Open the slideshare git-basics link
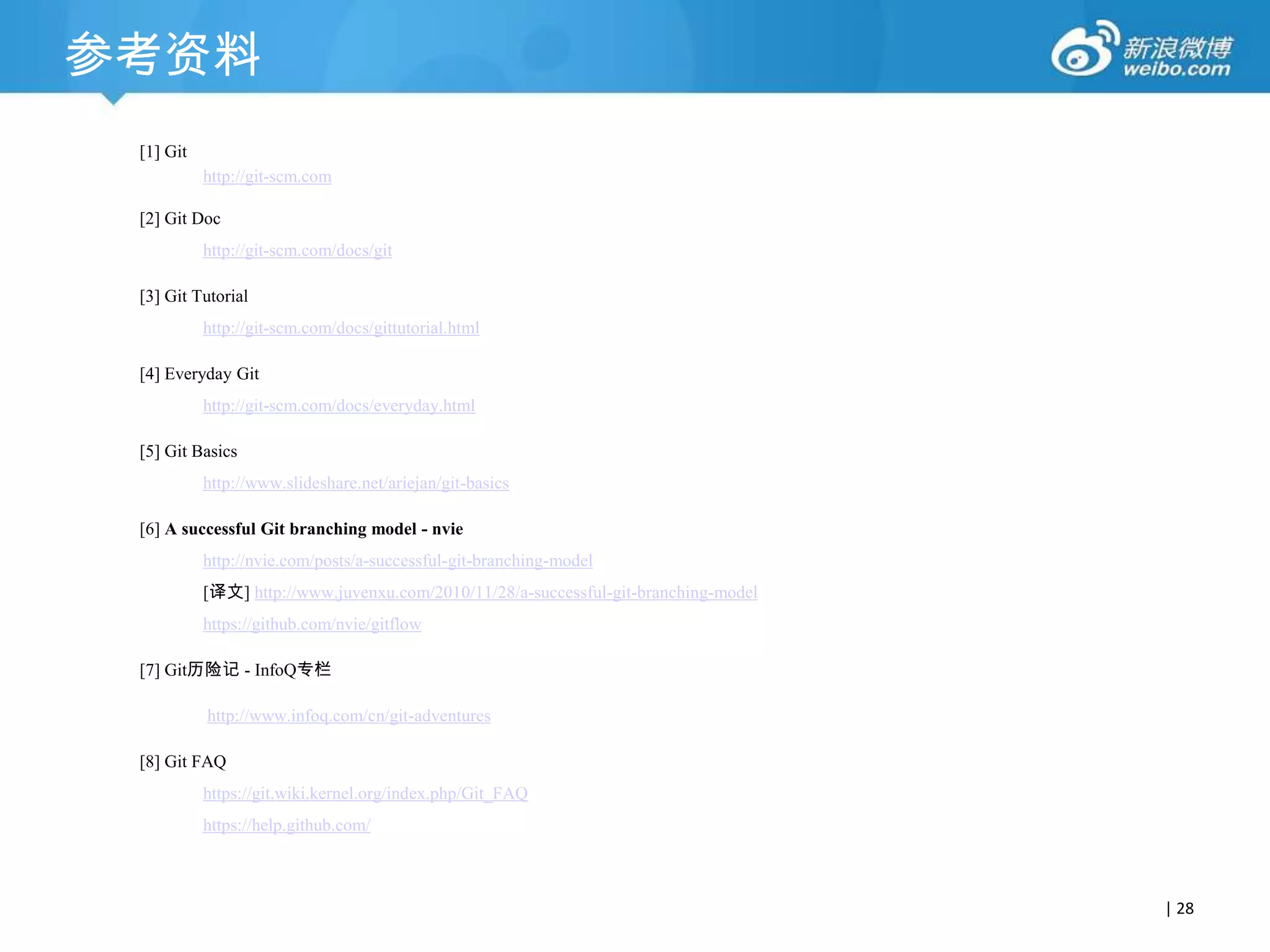1270x952 pixels. point(356,483)
